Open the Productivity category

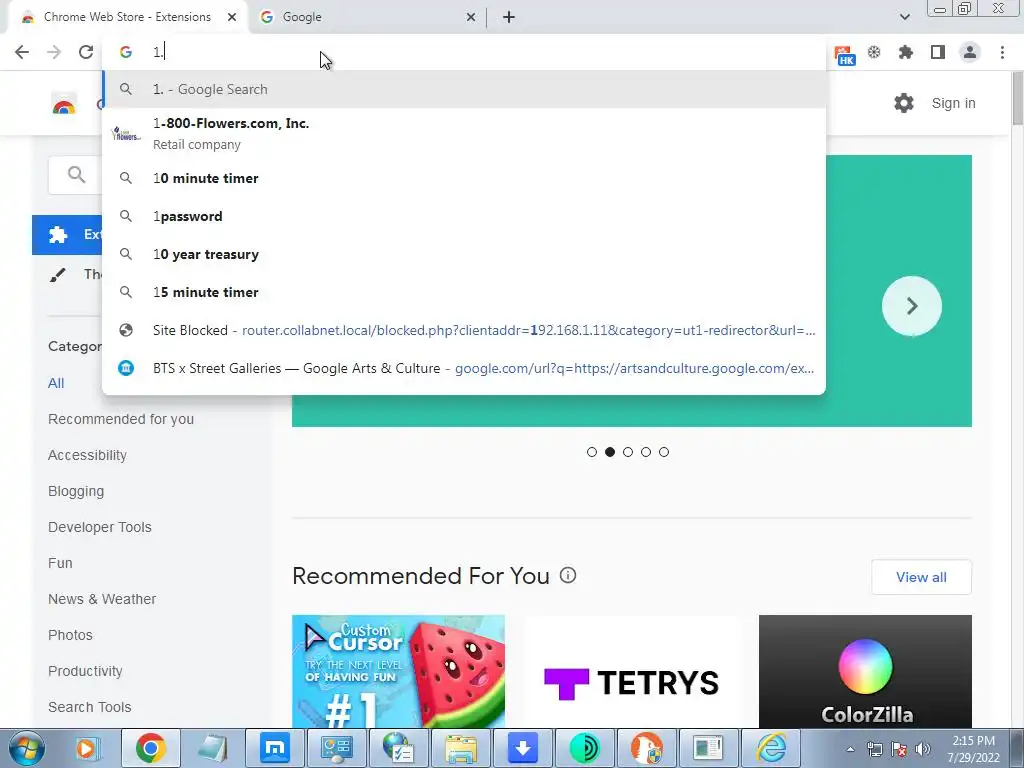coord(85,671)
